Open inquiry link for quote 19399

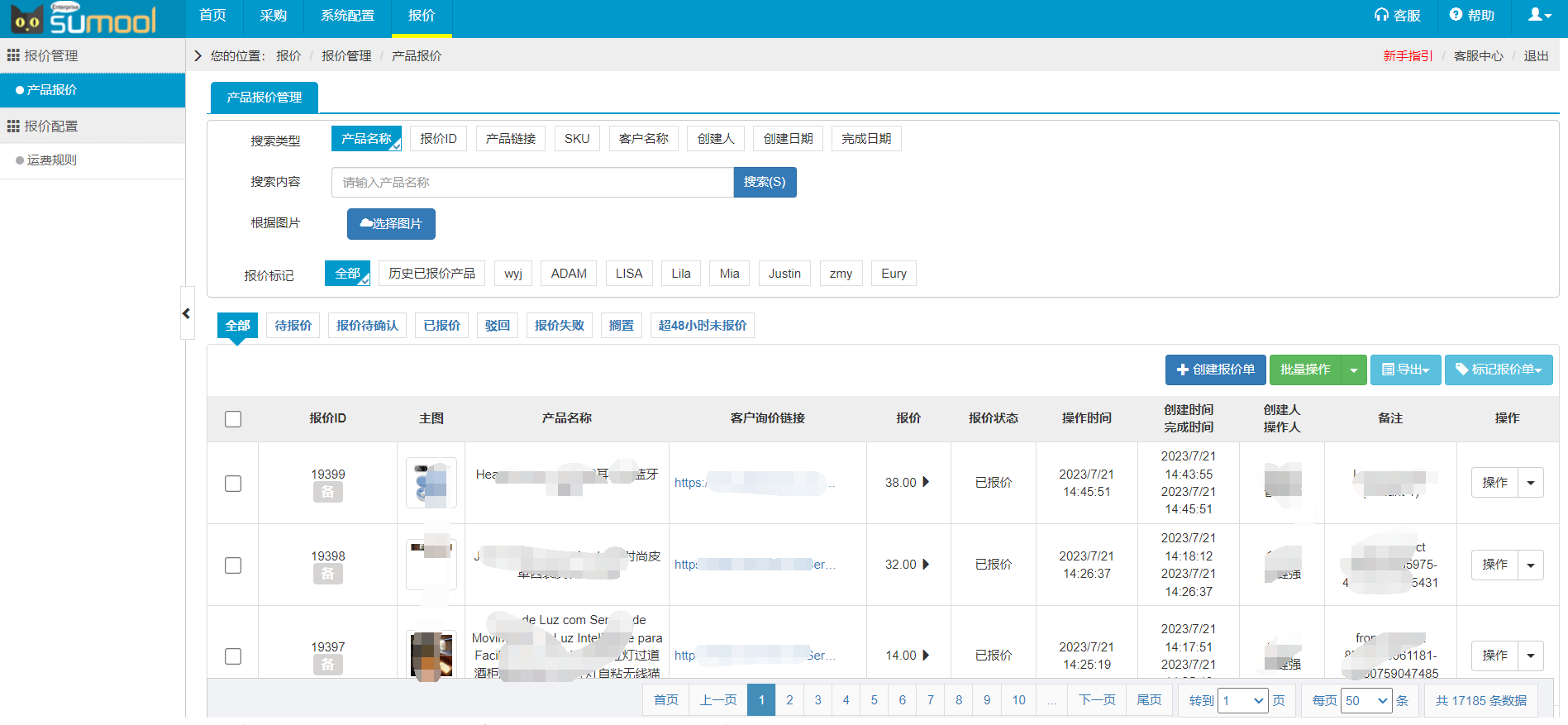755,483
